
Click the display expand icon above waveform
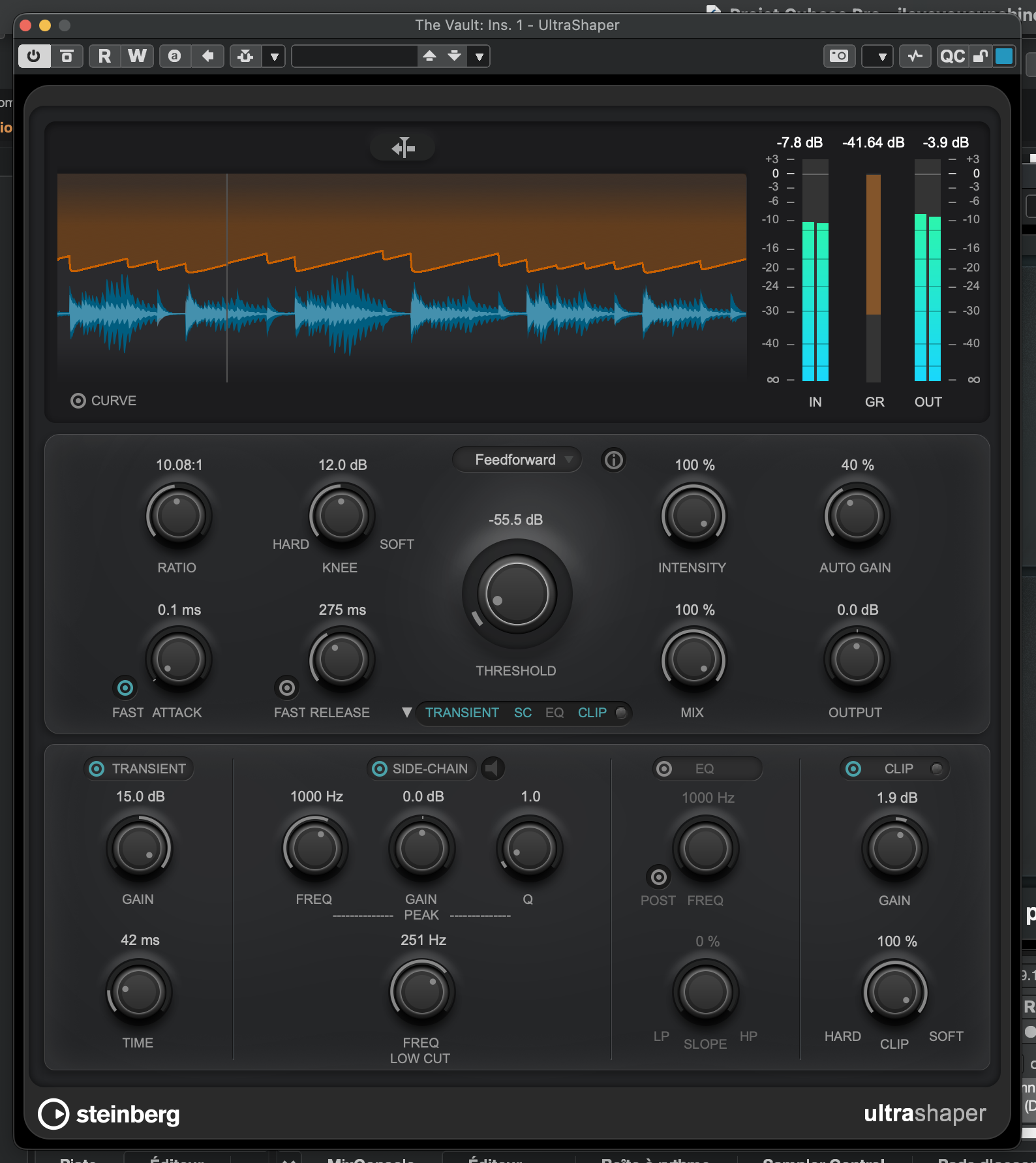(403, 147)
